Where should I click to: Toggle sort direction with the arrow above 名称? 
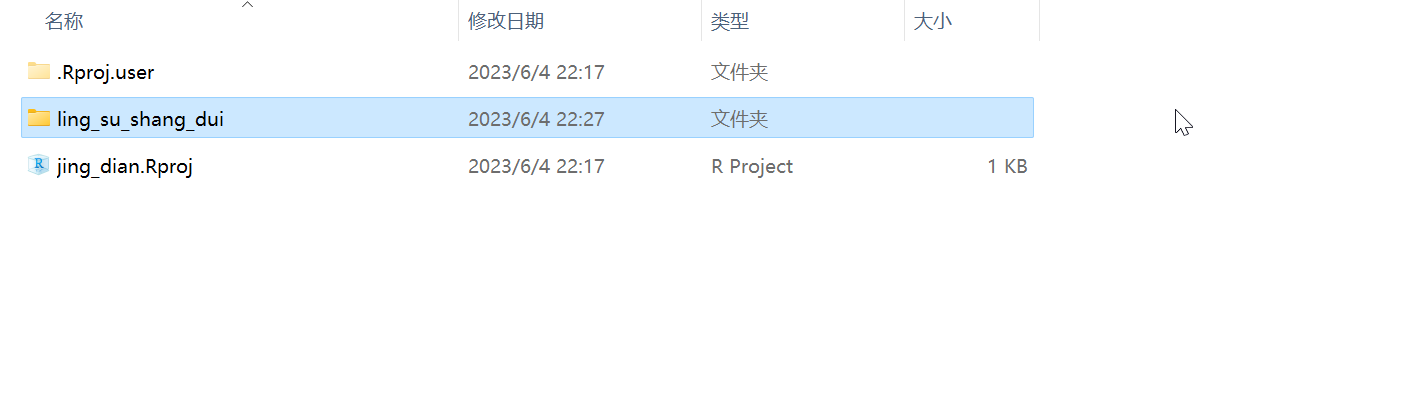click(x=248, y=5)
